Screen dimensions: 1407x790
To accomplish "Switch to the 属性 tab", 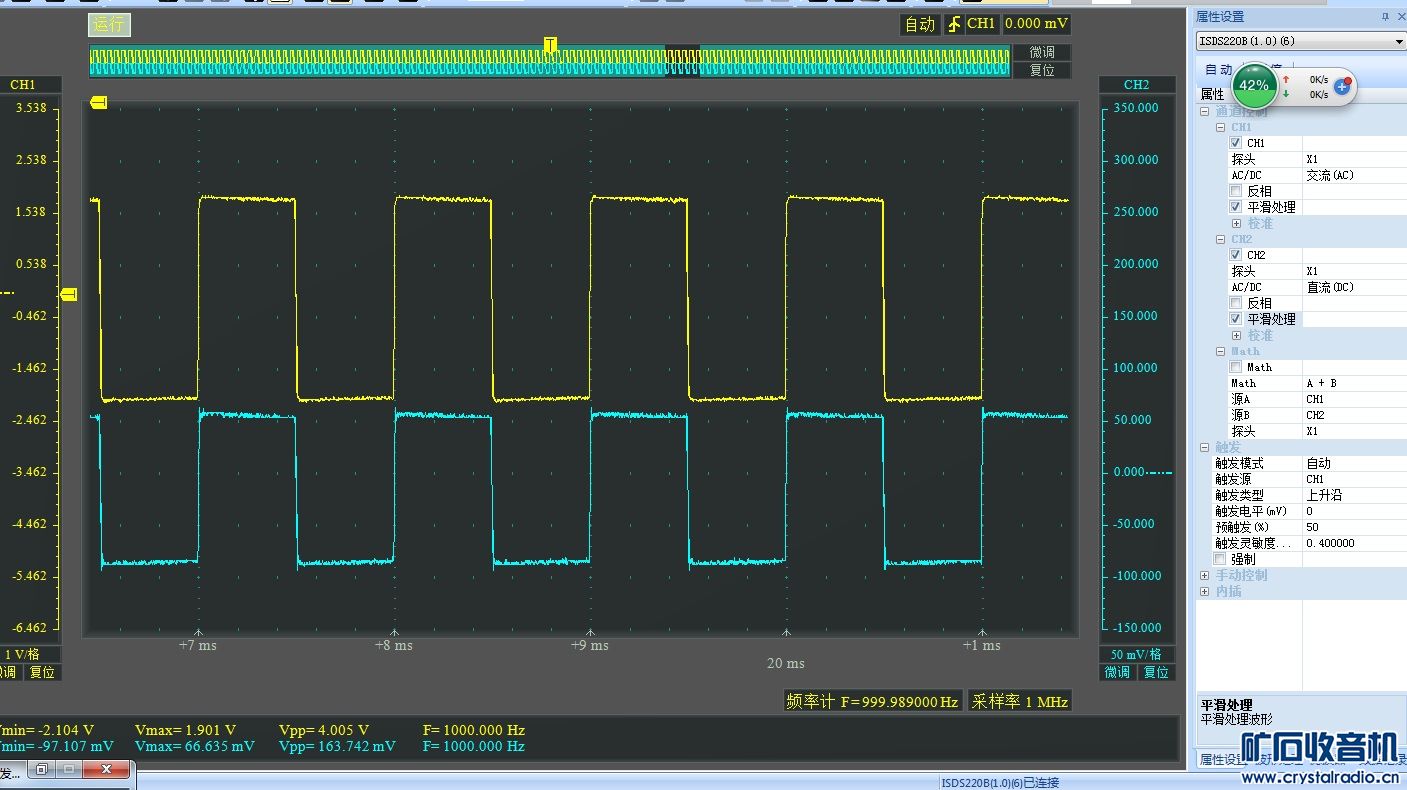I will [1212, 94].
